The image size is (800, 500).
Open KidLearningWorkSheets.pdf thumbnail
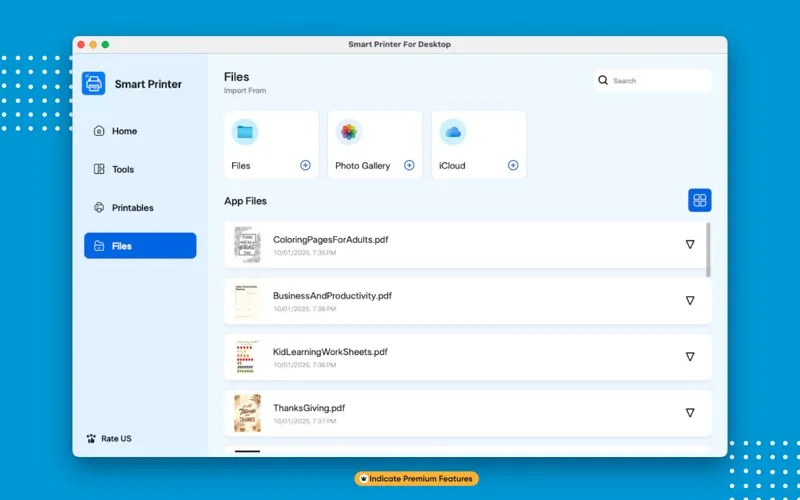pyautogui.click(x=247, y=357)
